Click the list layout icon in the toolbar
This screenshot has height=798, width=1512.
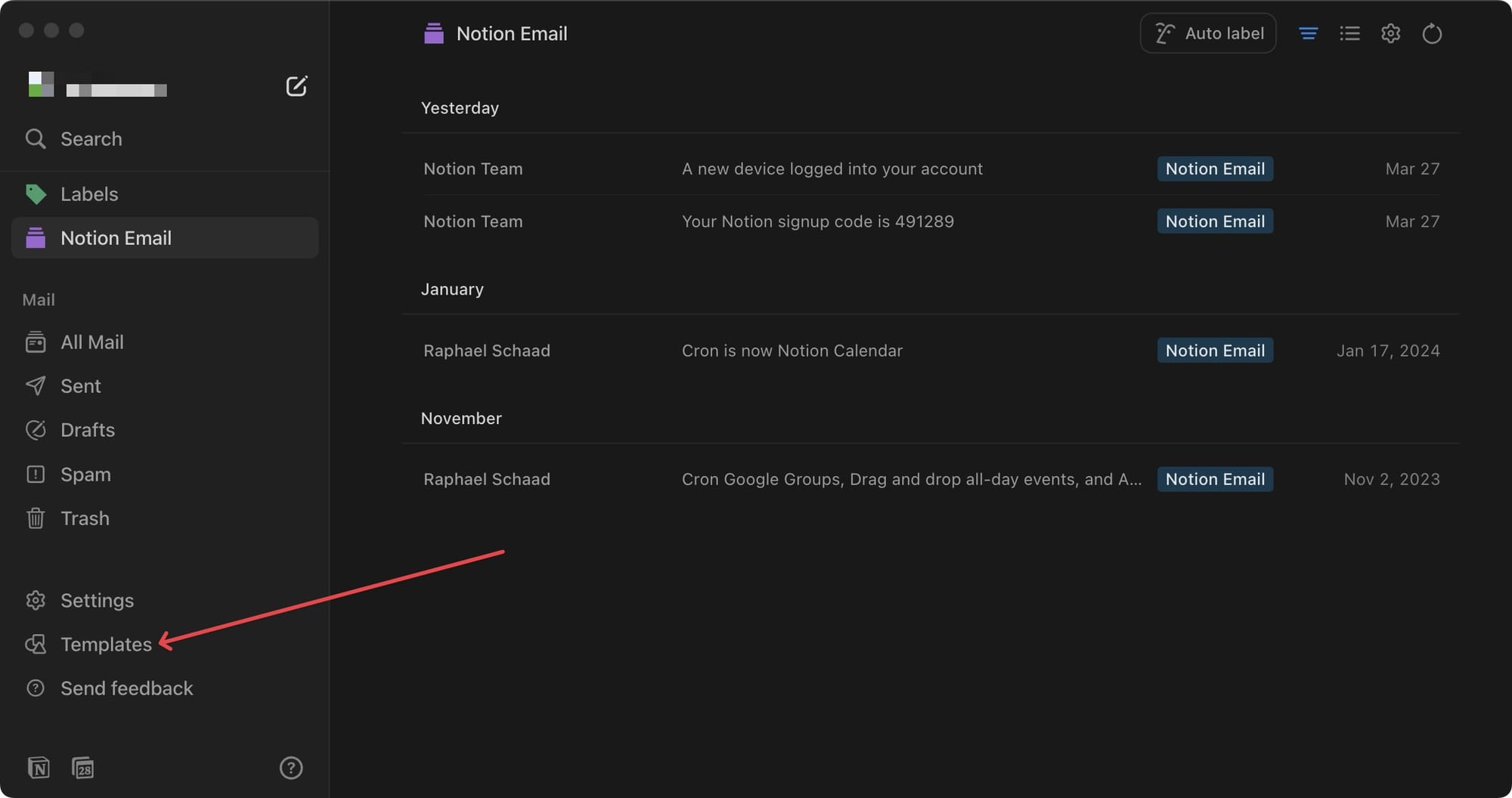click(x=1349, y=33)
